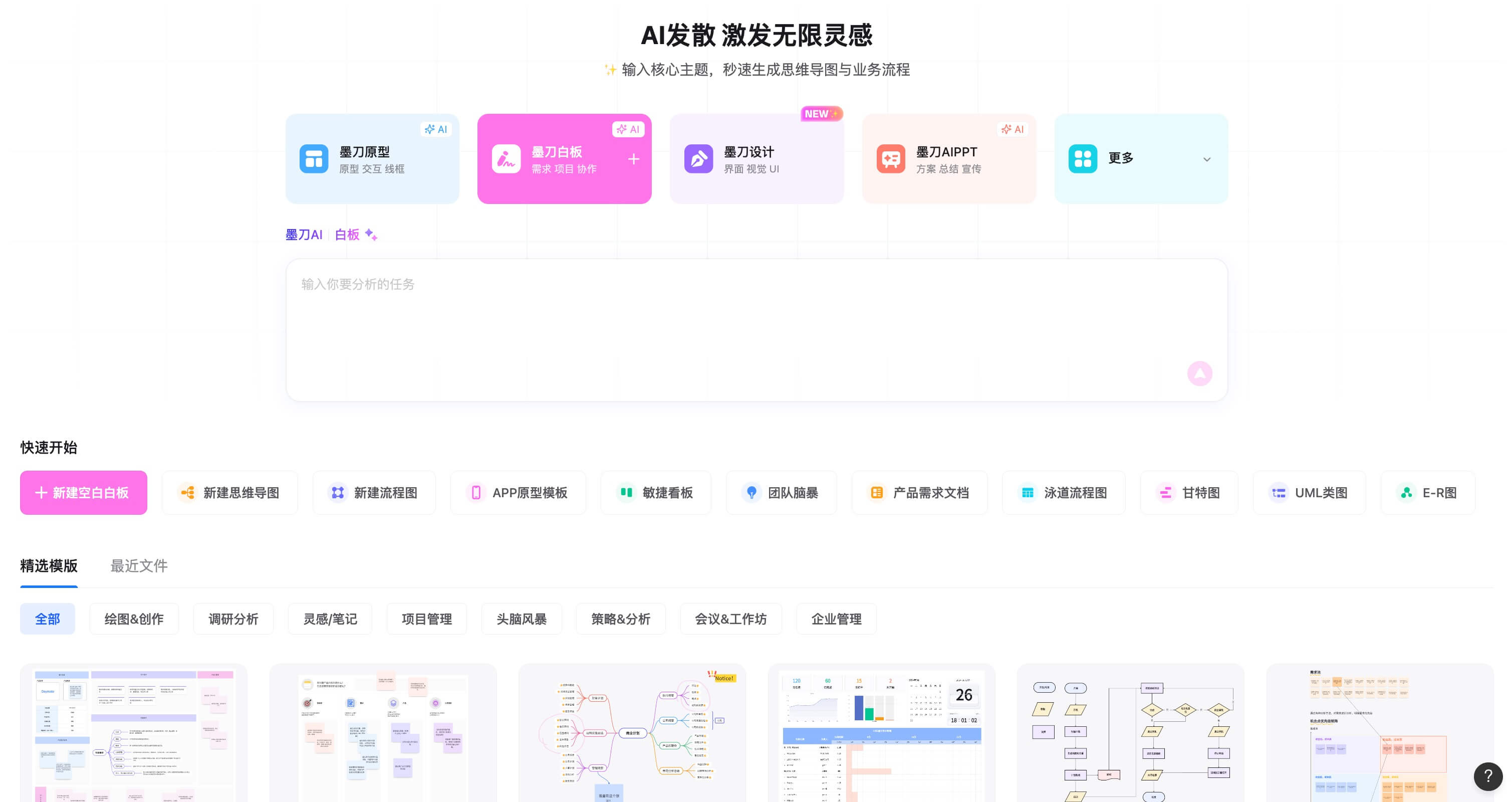
Task: Click the 新建流程图 flowchart icon
Action: pyautogui.click(x=338, y=493)
